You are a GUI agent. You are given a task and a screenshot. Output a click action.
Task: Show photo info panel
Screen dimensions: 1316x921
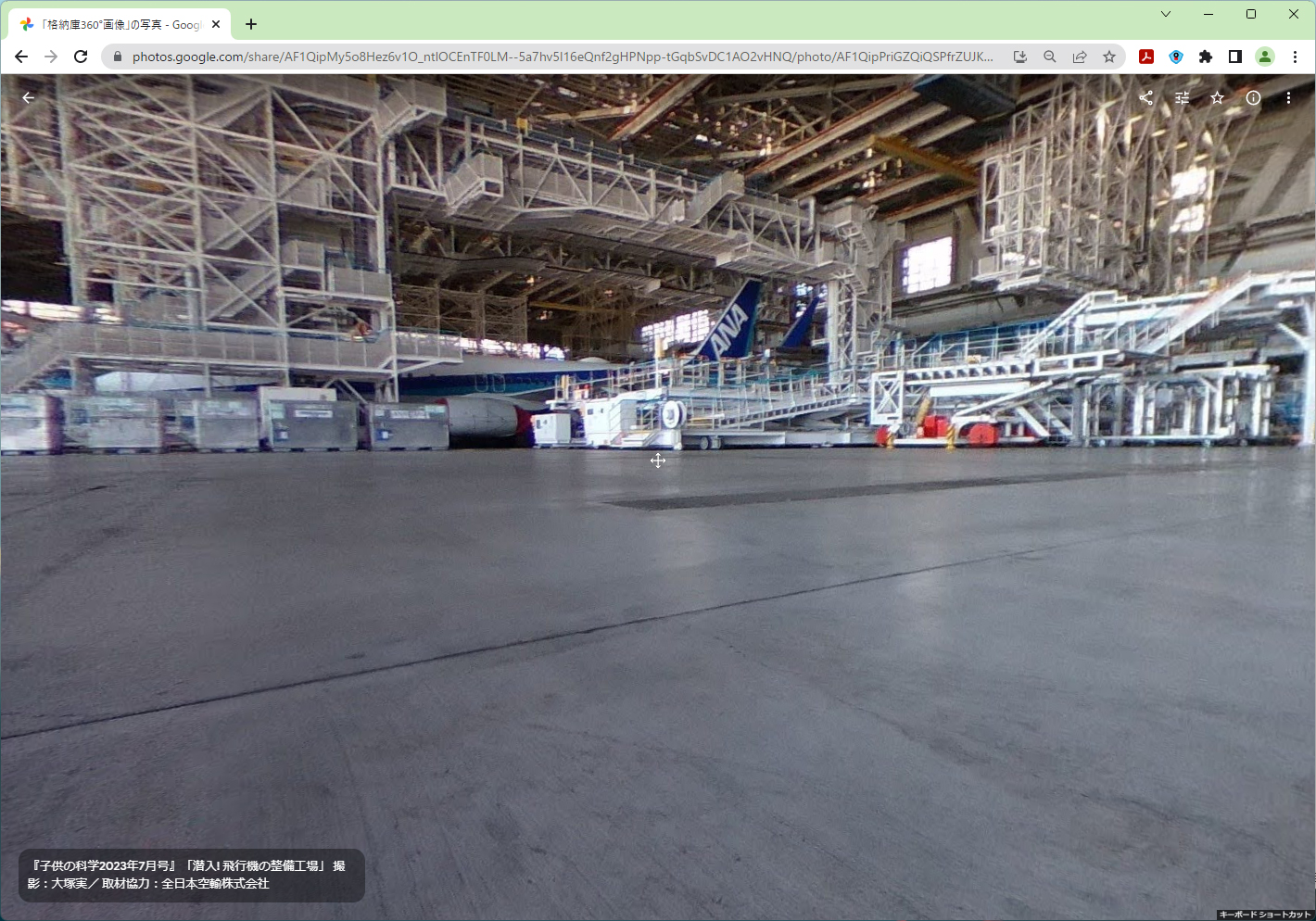pyautogui.click(x=1253, y=97)
